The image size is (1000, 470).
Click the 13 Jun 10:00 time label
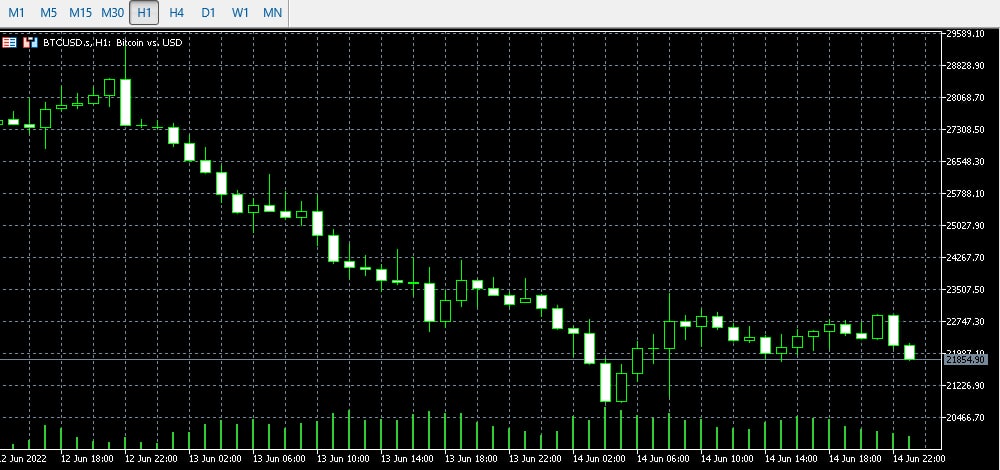tap(343, 459)
